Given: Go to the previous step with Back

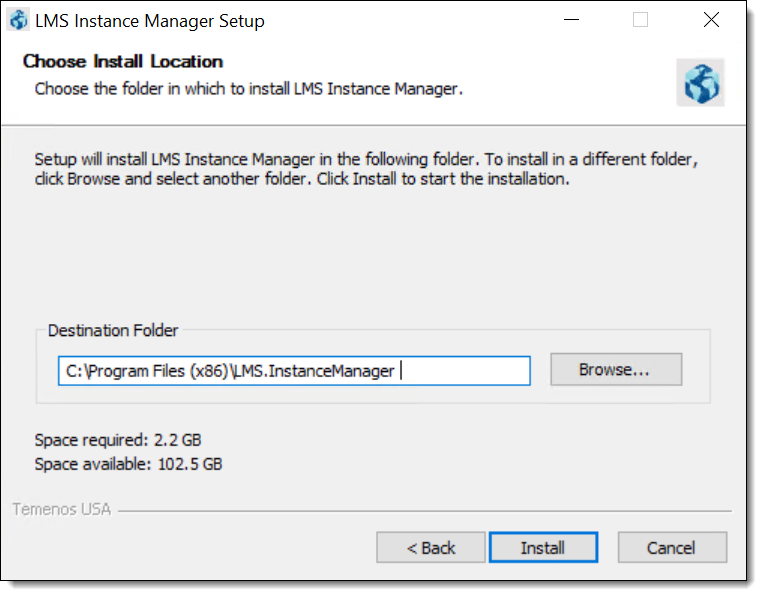Looking at the screenshot, I should coord(431,547).
